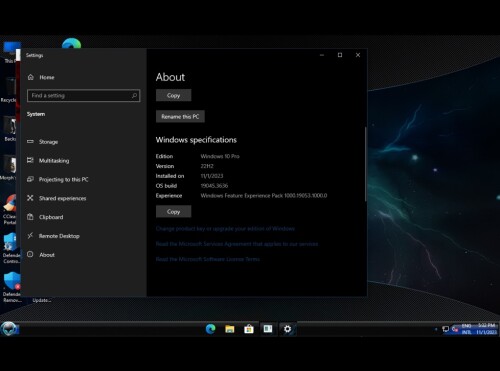The image size is (500, 371).
Task: Open Microsoft Services Agreement link
Action: (x=237, y=244)
